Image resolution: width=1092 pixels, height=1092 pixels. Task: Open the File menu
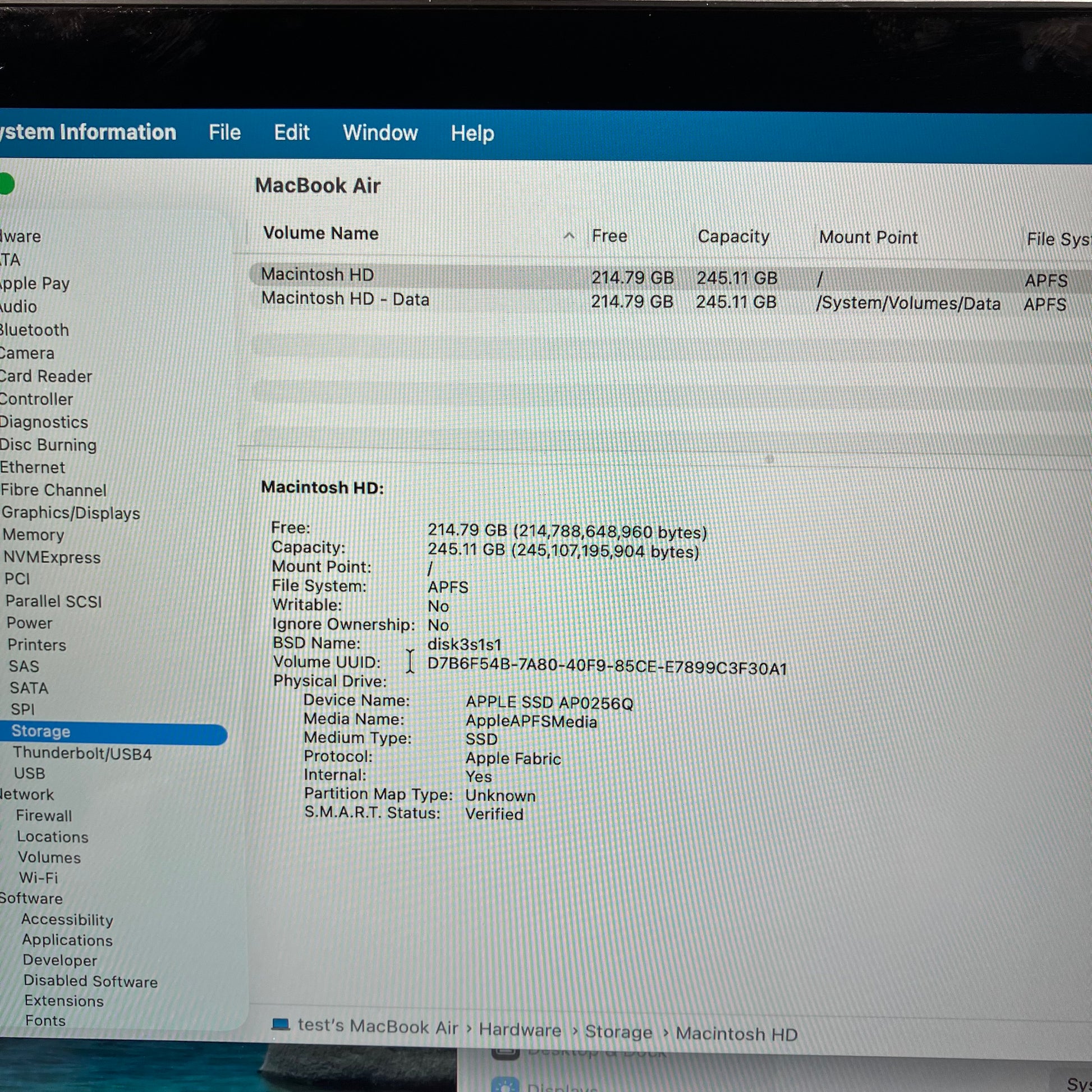click(224, 133)
